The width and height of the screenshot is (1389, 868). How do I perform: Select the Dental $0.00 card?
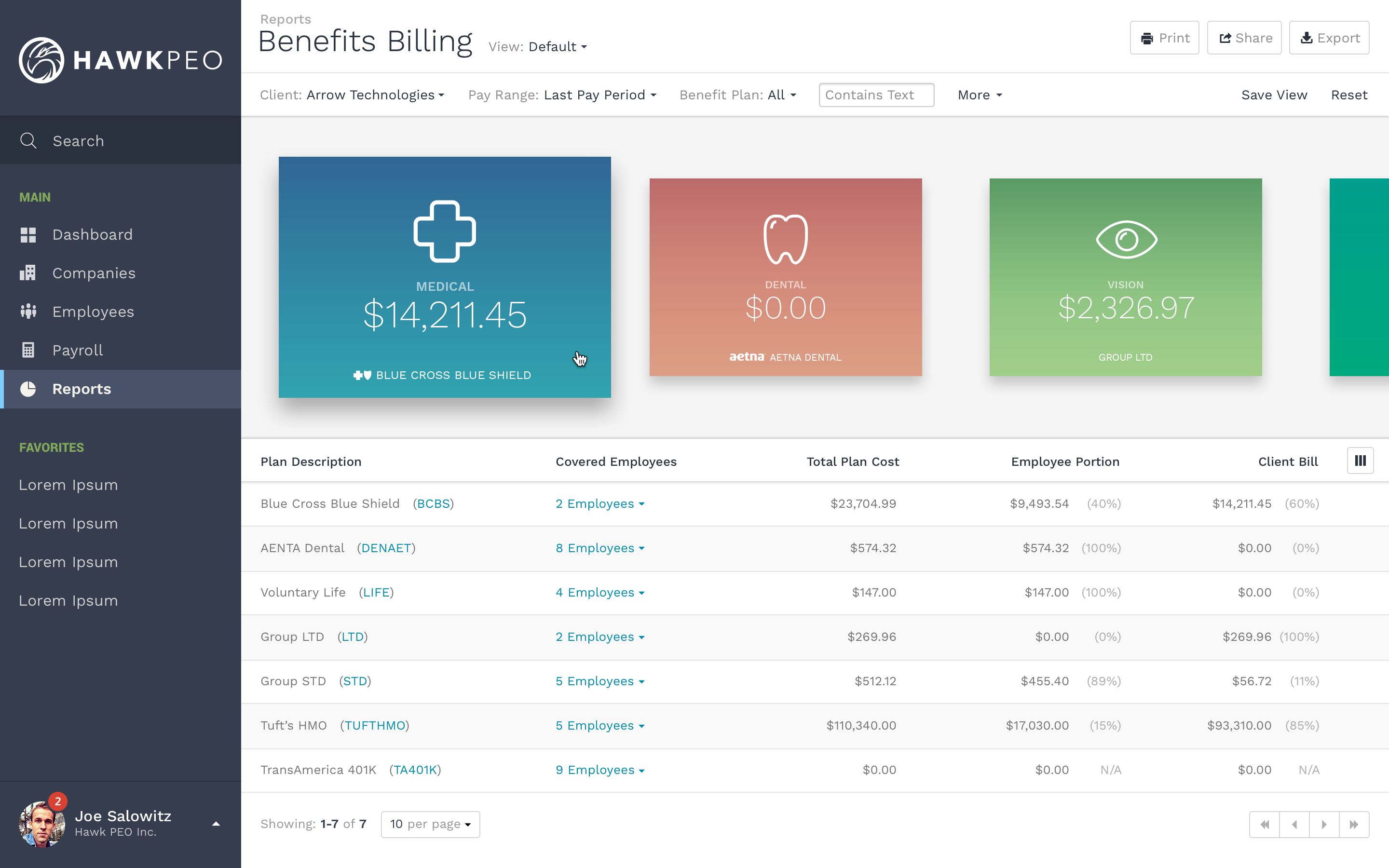pyautogui.click(x=786, y=277)
